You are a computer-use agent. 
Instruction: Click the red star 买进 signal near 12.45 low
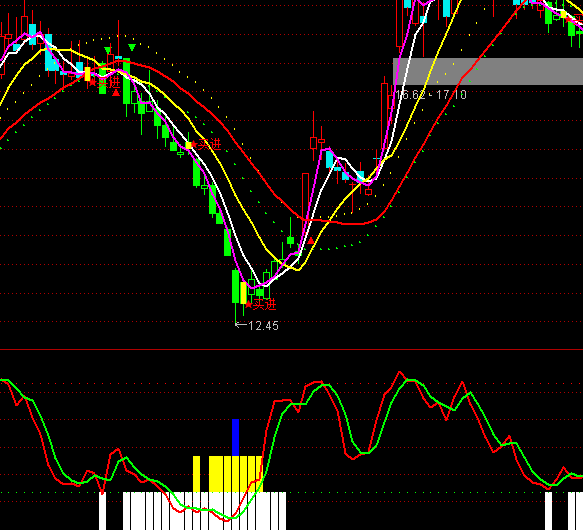pos(261,305)
